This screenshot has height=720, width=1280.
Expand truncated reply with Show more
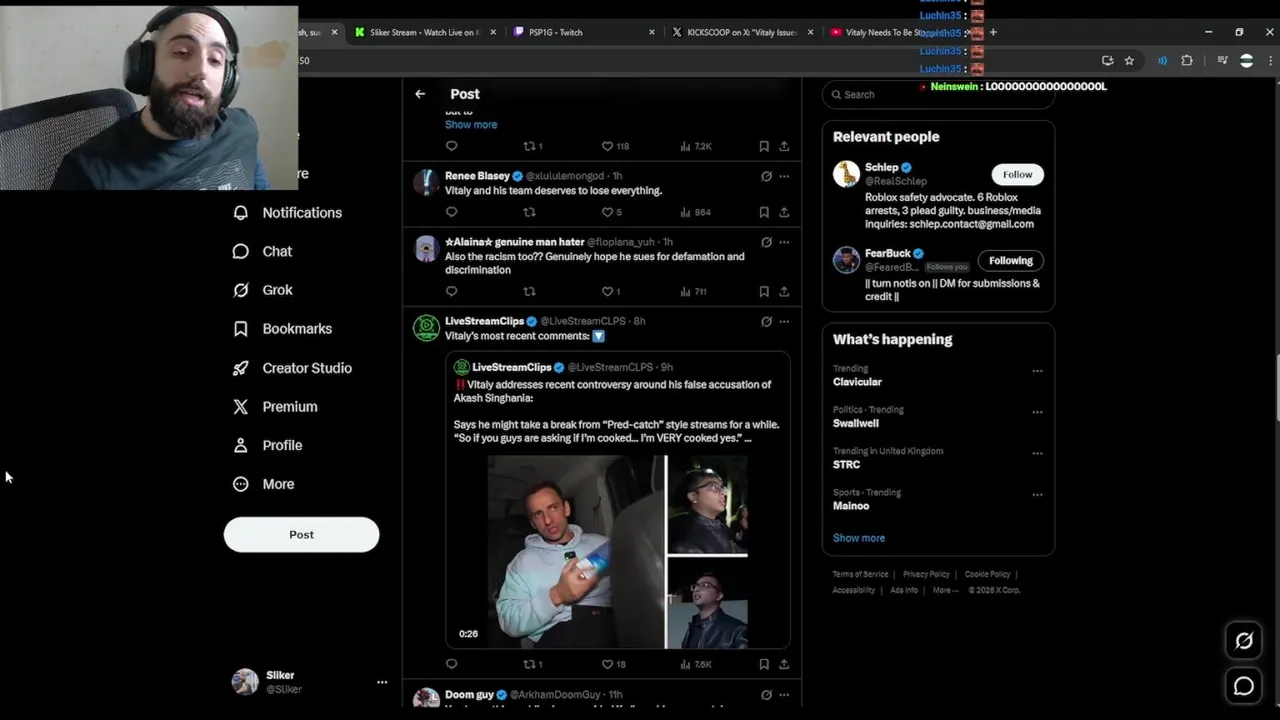click(x=471, y=125)
